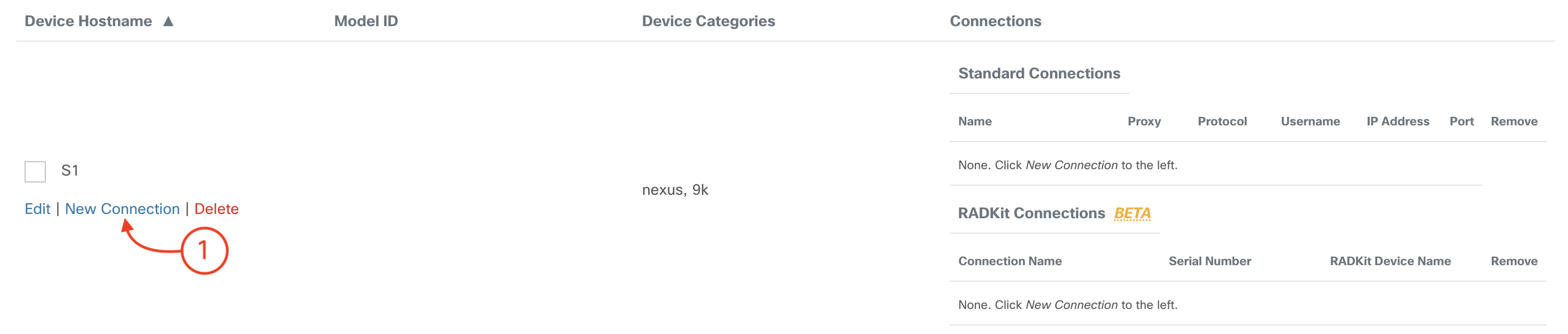Click the Port column header
This screenshot has width=1568, height=334.
(x=1461, y=121)
